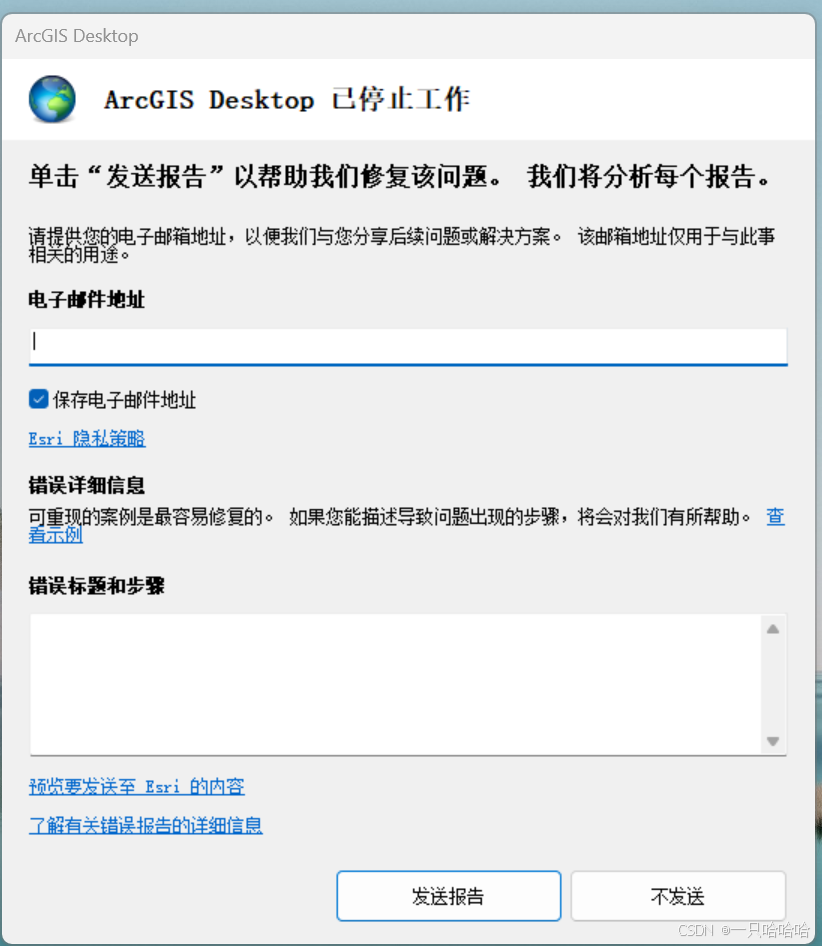Click the 错误详细信息 heading
This screenshot has height=946, width=822.
click(86, 485)
